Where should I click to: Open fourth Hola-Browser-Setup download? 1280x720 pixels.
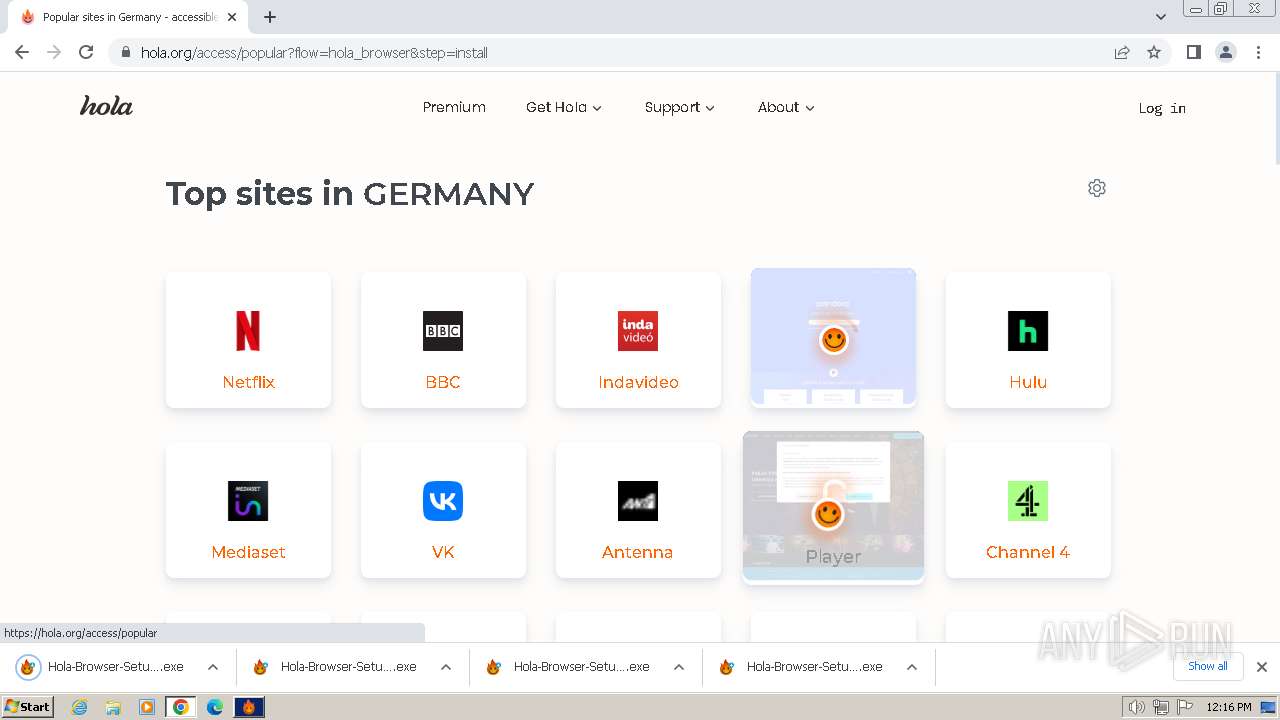tap(801, 667)
